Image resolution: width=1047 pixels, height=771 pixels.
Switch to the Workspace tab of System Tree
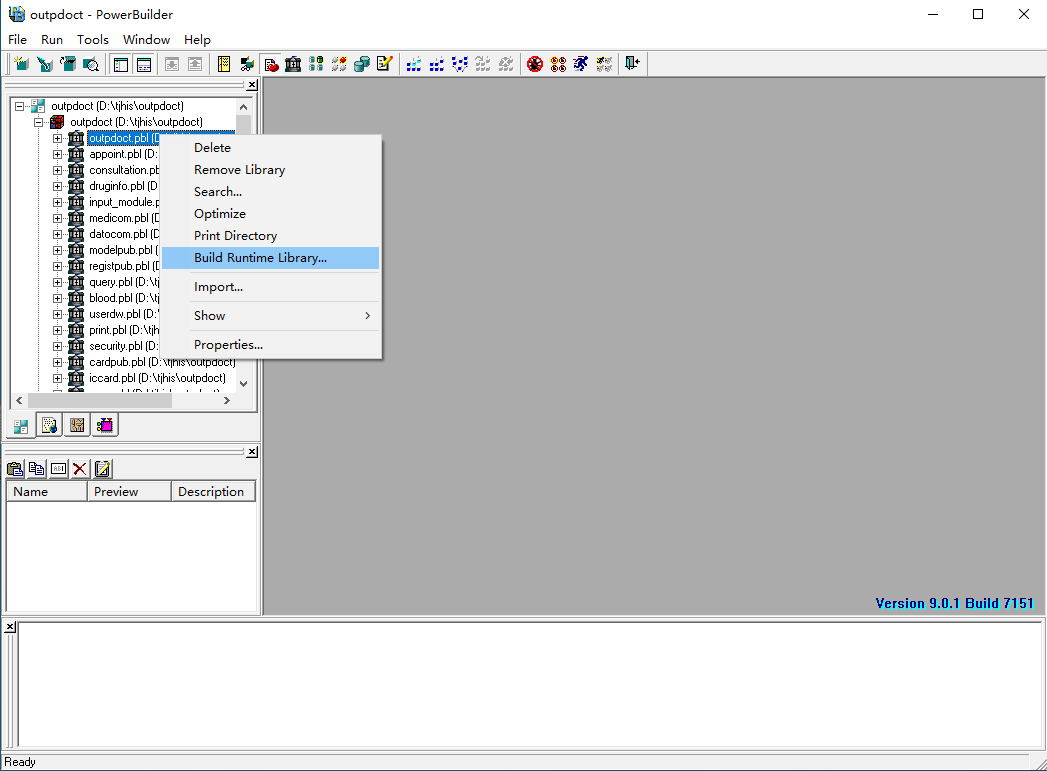tap(21, 426)
